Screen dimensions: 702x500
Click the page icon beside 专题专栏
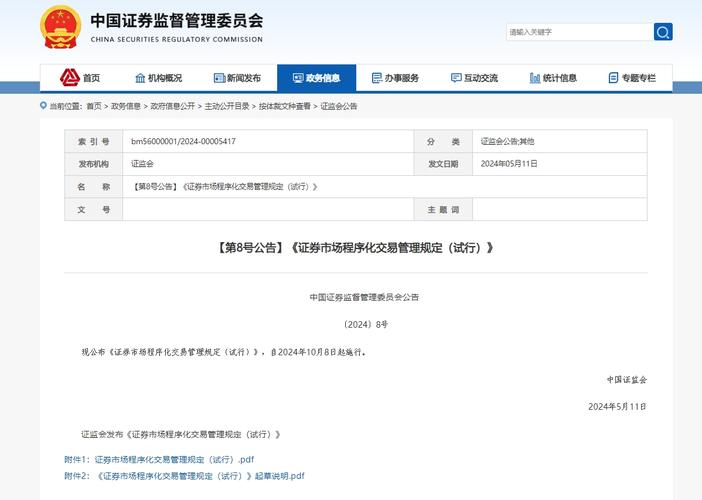tap(613, 78)
